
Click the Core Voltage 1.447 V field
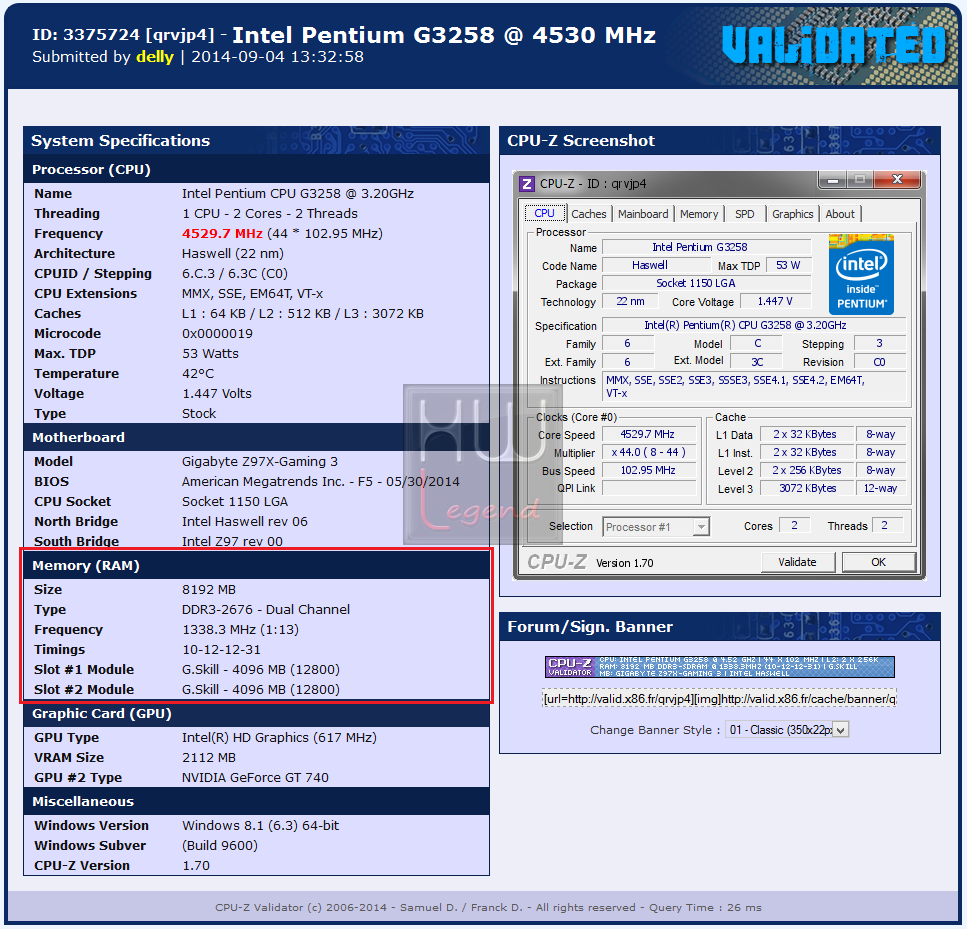pyautogui.click(x=775, y=301)
